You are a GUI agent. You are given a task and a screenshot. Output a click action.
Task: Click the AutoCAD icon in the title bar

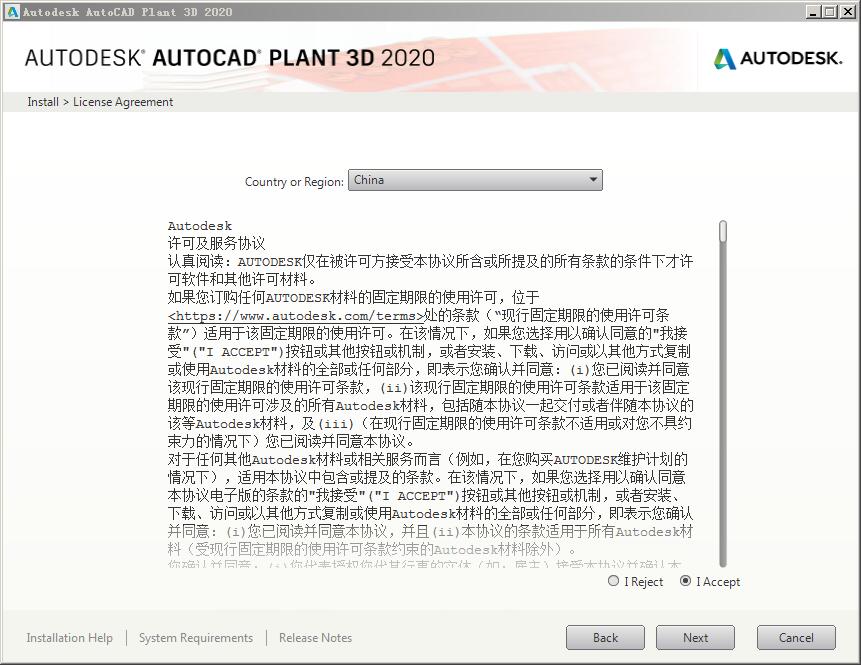tap(11, 12)
